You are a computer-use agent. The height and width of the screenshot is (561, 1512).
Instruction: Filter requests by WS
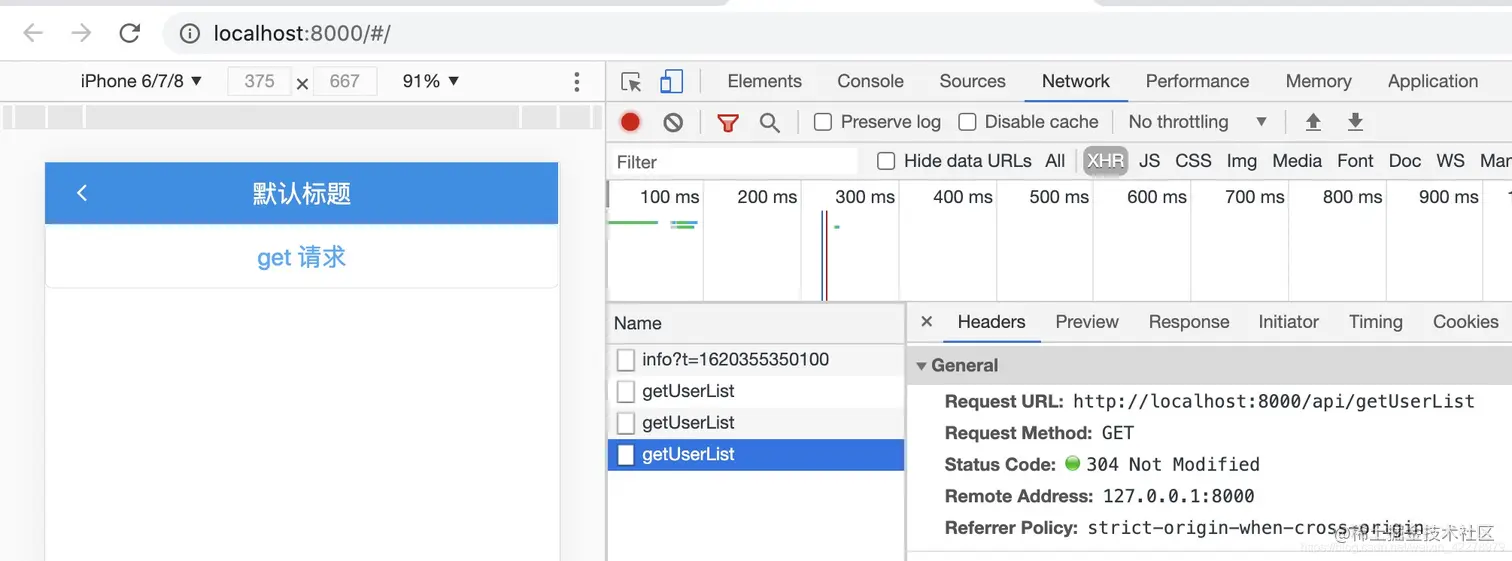(1450, 161)
